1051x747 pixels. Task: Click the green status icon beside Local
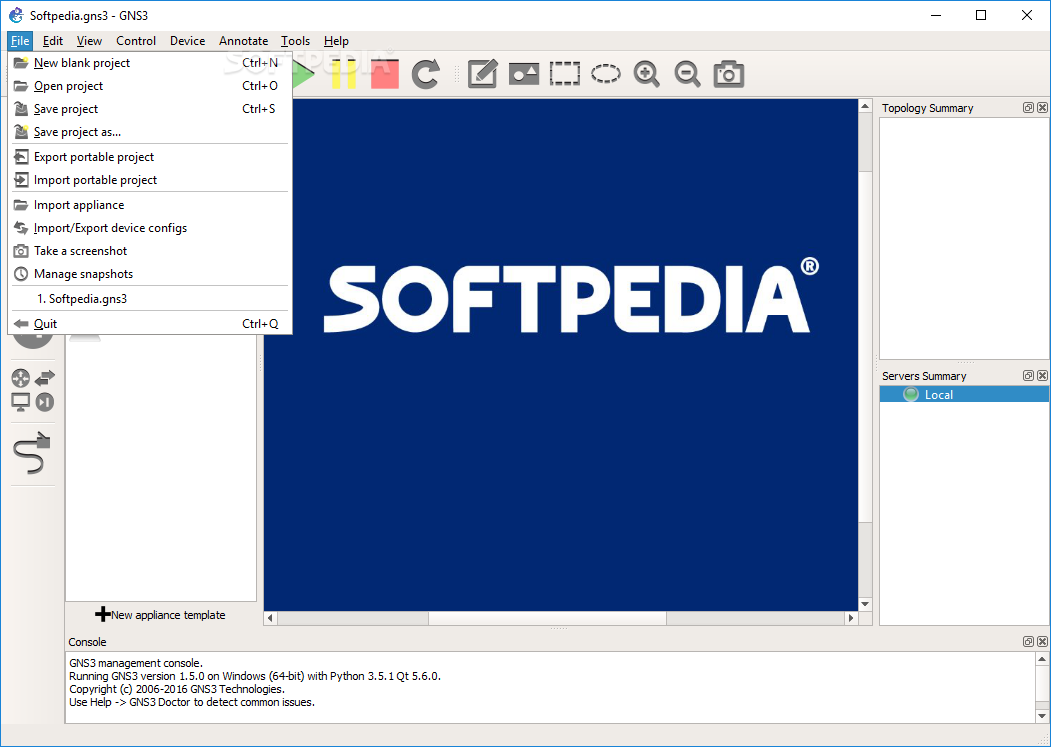point(910,394)
